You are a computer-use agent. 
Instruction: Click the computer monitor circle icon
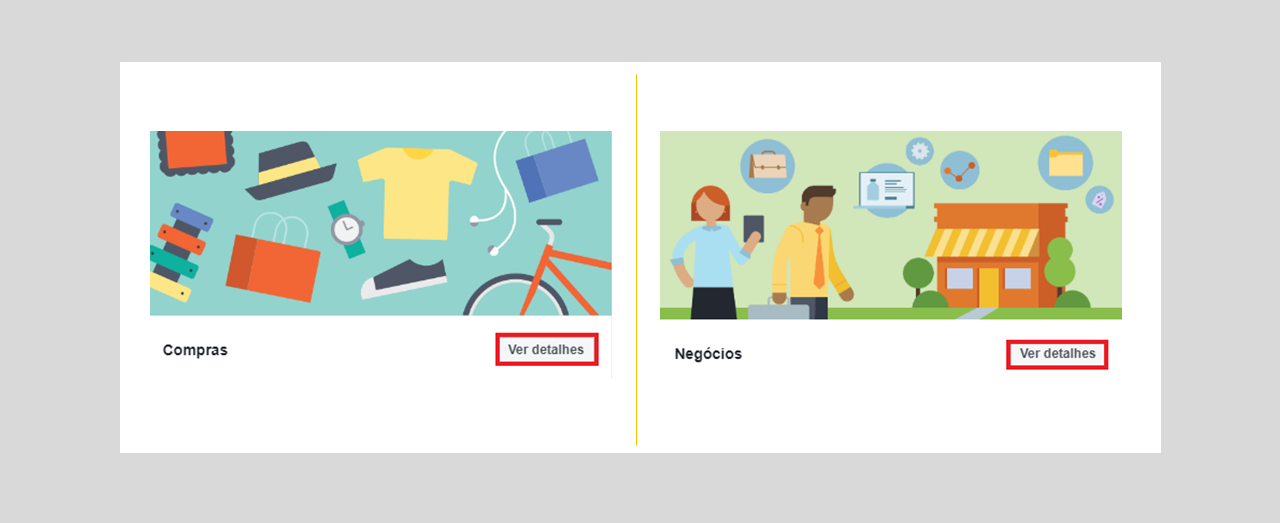pyautogui.click(x=887, y=190)
